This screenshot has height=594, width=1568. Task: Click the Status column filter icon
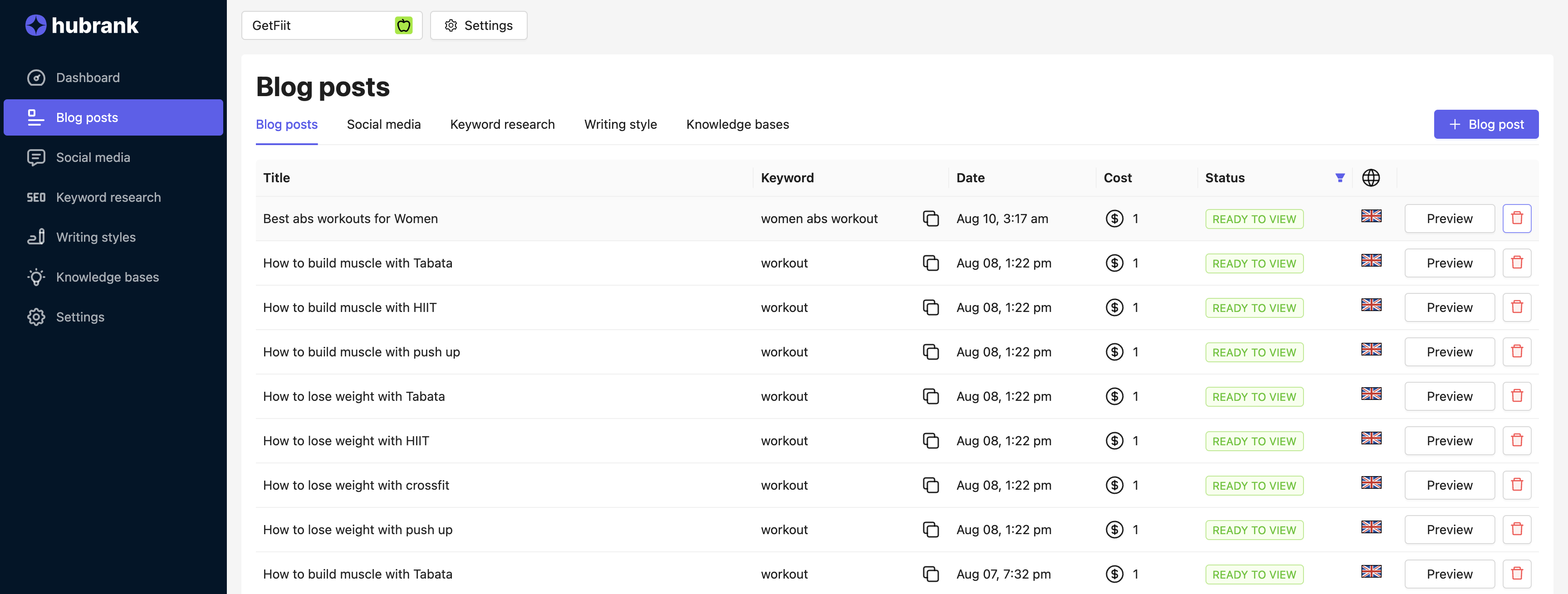click(x=1339, y=178)
